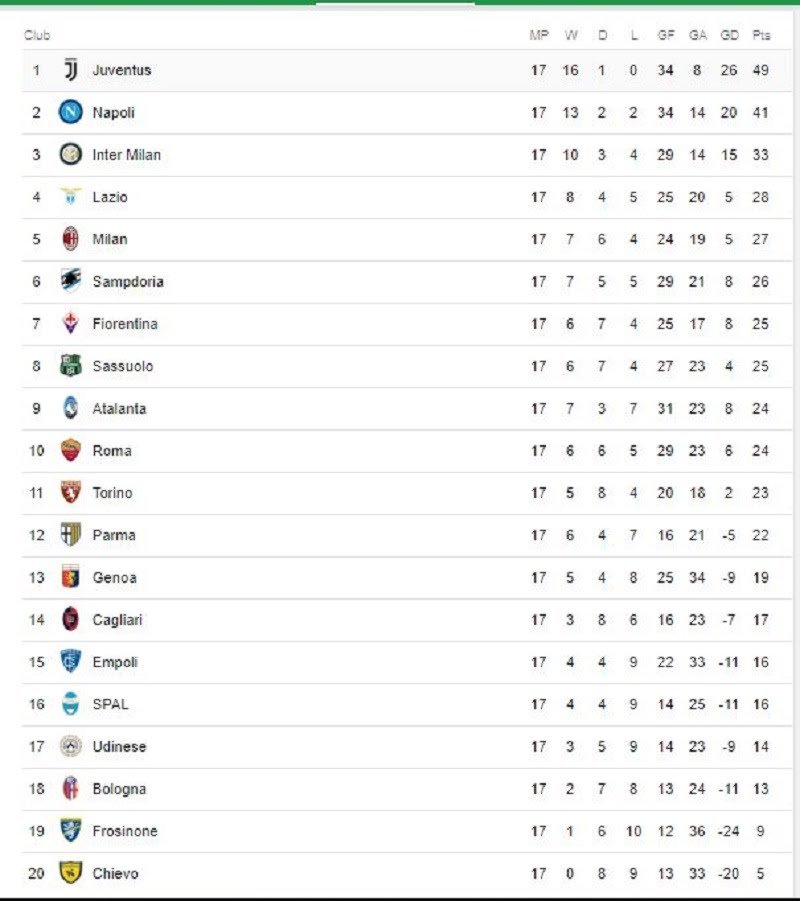Image resolution: width=800 pixels, height=901 pixels.
Task: Click the GD column header
Action: point(729,35)
